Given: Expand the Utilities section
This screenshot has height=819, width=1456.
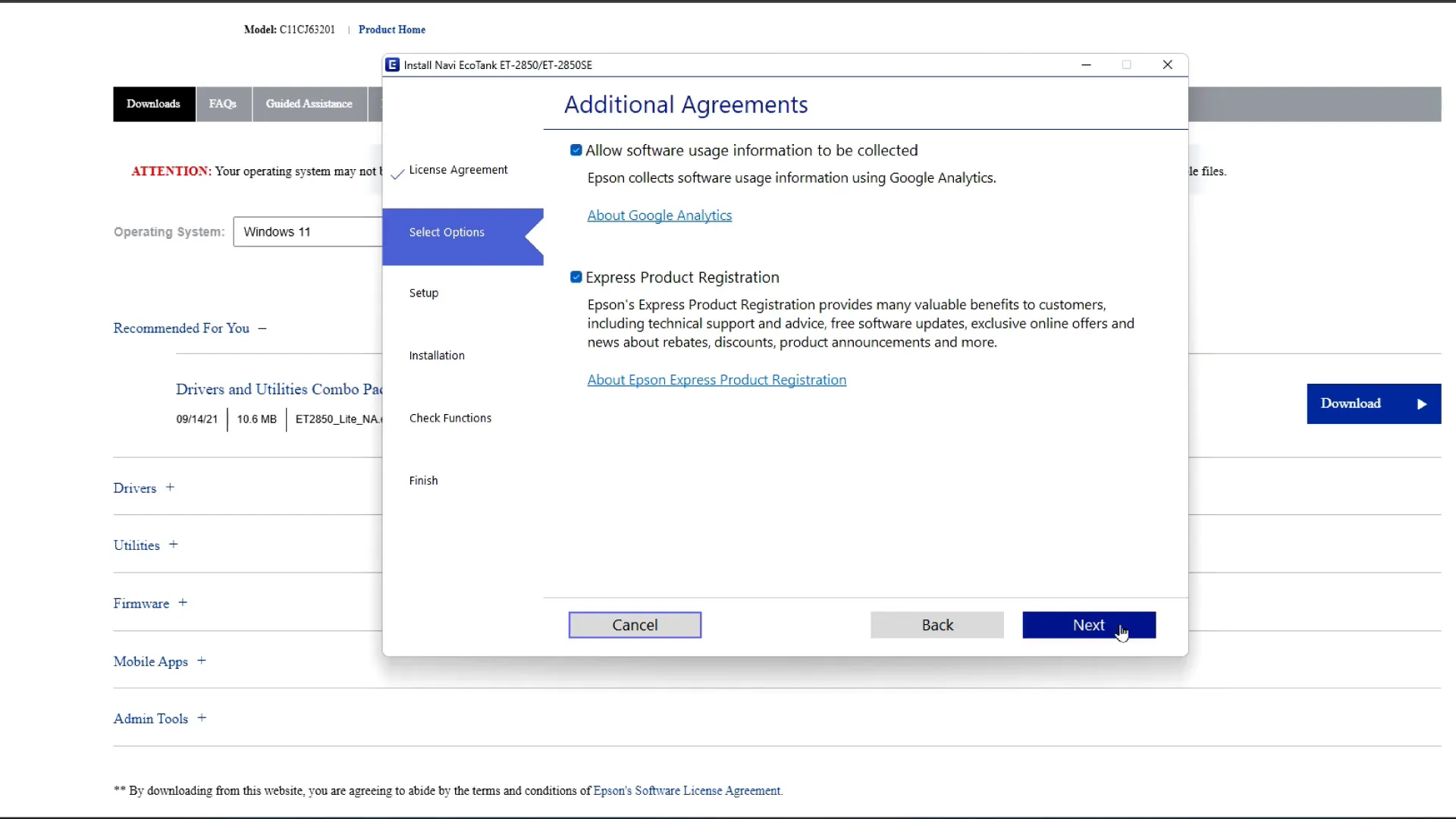Looking at the screenshot, I should (x=172, y=545).
